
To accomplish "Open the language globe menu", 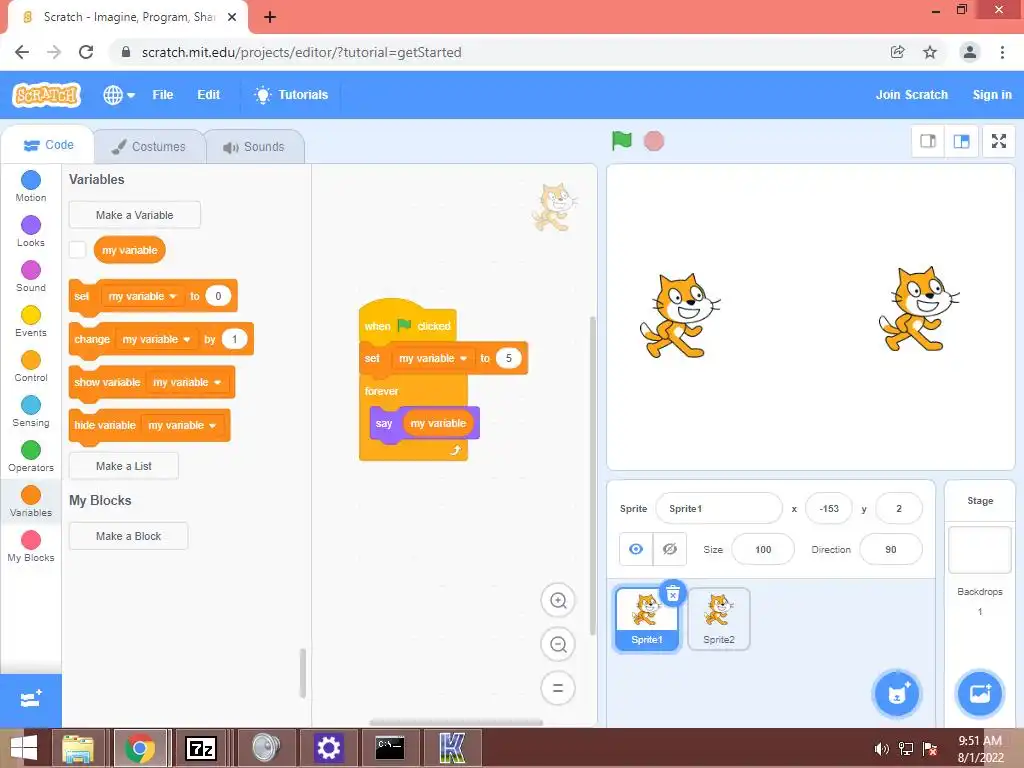I will pyautogui.click(x=119, y=95).
